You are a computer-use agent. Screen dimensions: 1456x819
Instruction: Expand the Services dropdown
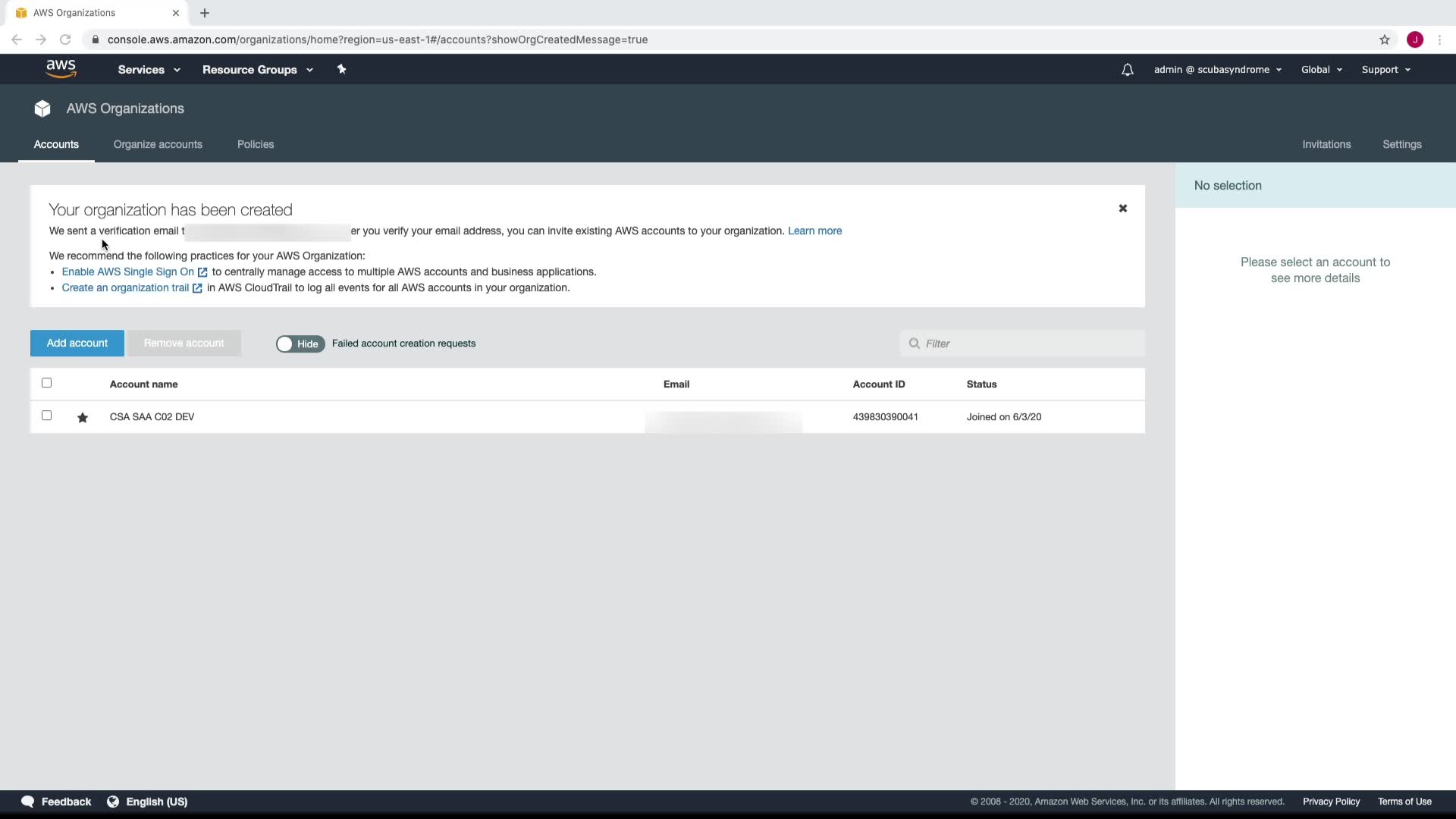click(149, 70)
